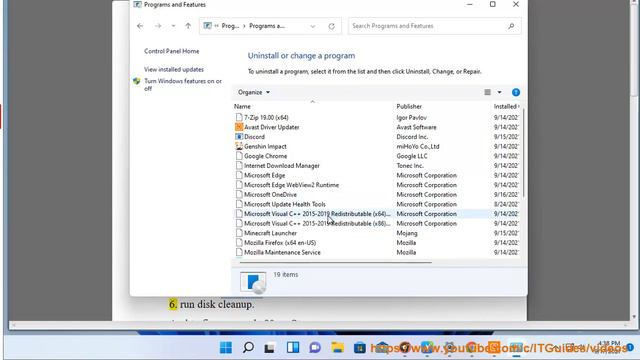Open View installed updates link
The width and height of the screenshot is (640, 360).
pyautogui.click(x=173, y=69)
